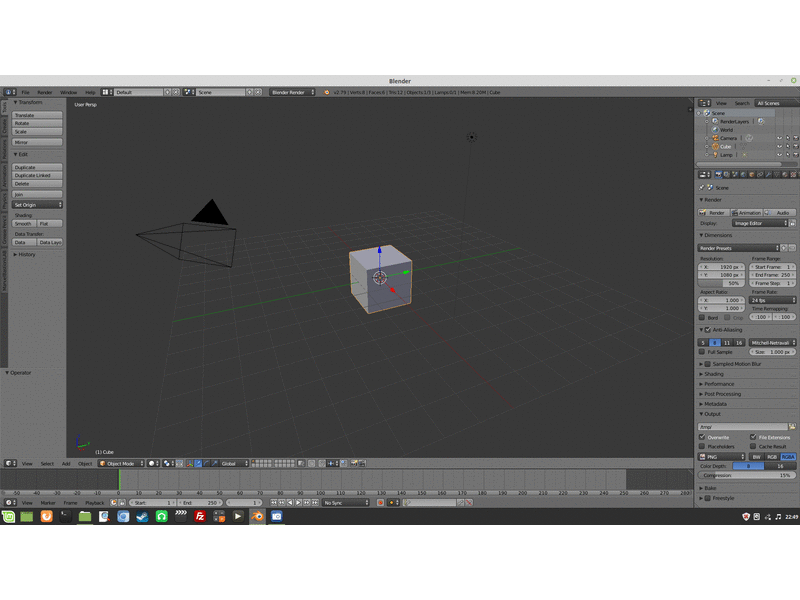This screenshot has width=800, height=600.
Task: Open the Constraints properties chain icon
Action: pyautogui.click(x=760, y=174)
